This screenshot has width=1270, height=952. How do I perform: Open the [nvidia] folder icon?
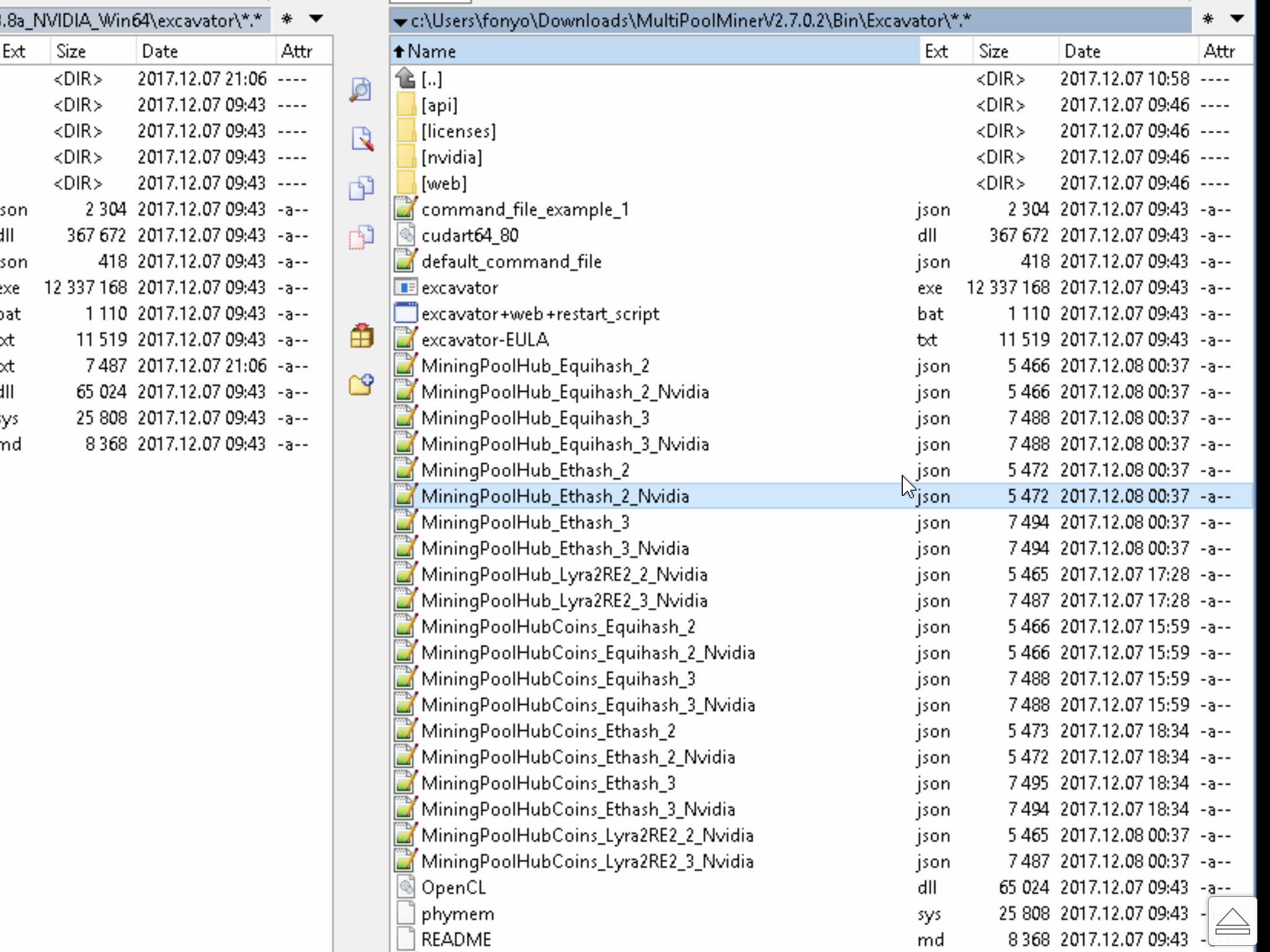pyautogui.click(x=406, y=157)
